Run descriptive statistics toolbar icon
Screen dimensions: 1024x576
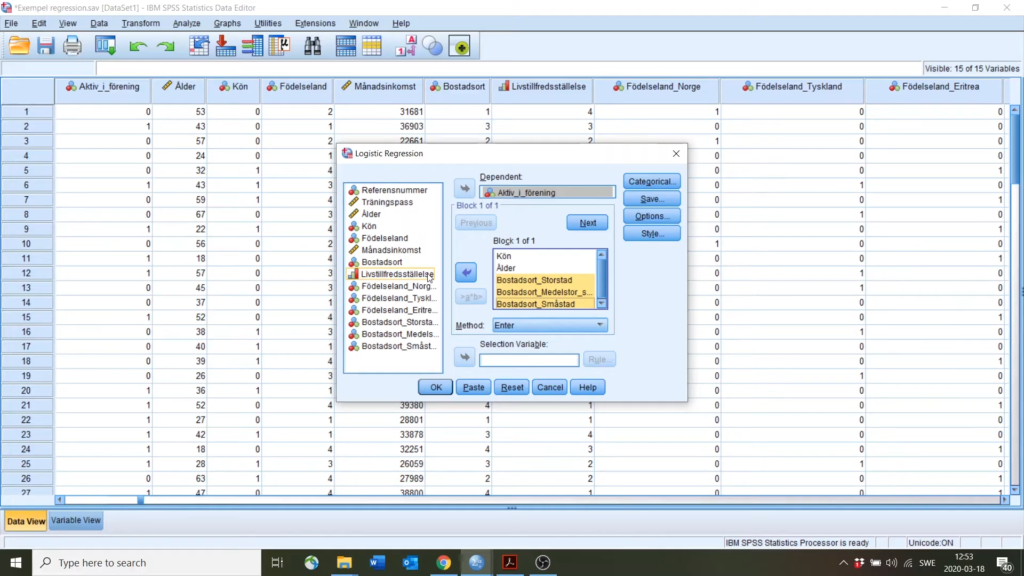point(279,46)
